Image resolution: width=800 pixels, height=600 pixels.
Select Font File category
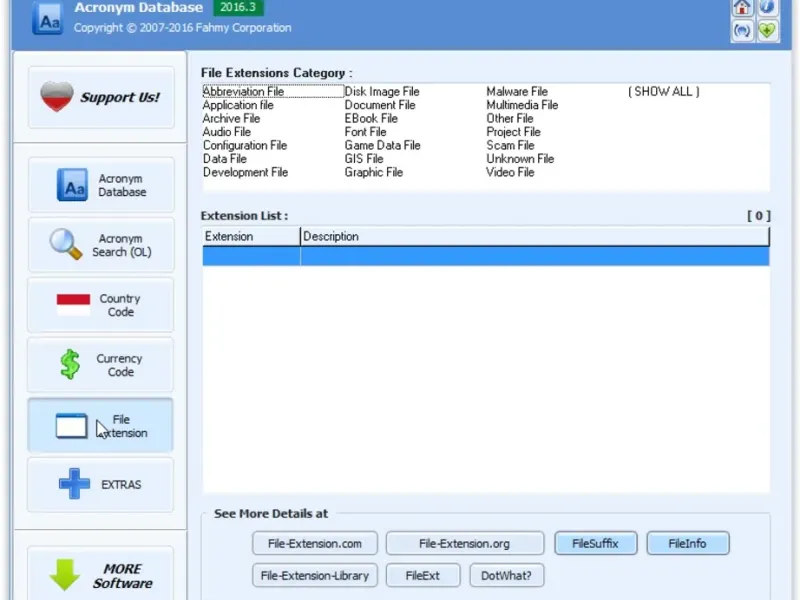(x=365, y=132)
